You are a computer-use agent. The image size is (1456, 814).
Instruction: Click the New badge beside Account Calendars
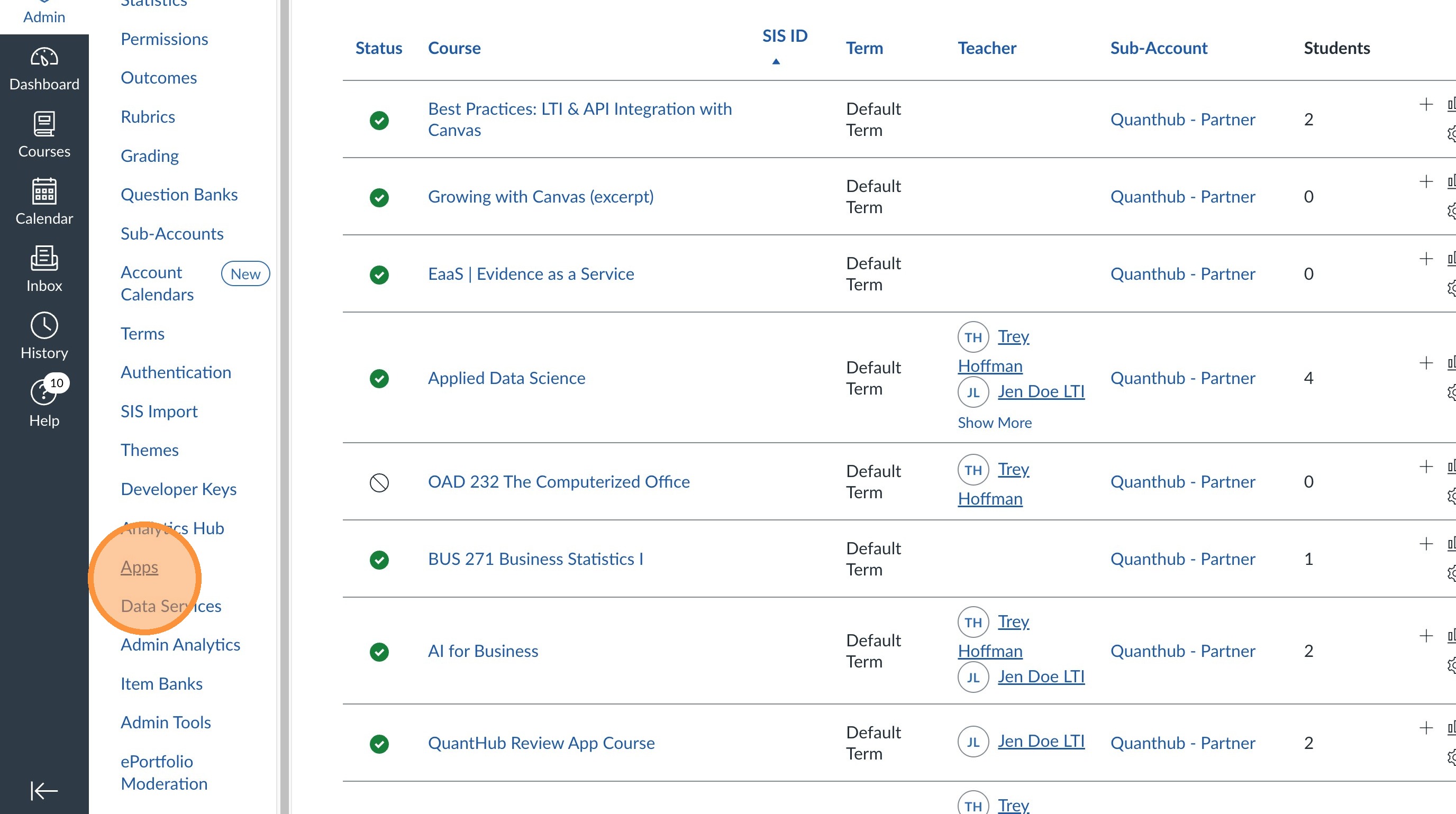point(245,274)
